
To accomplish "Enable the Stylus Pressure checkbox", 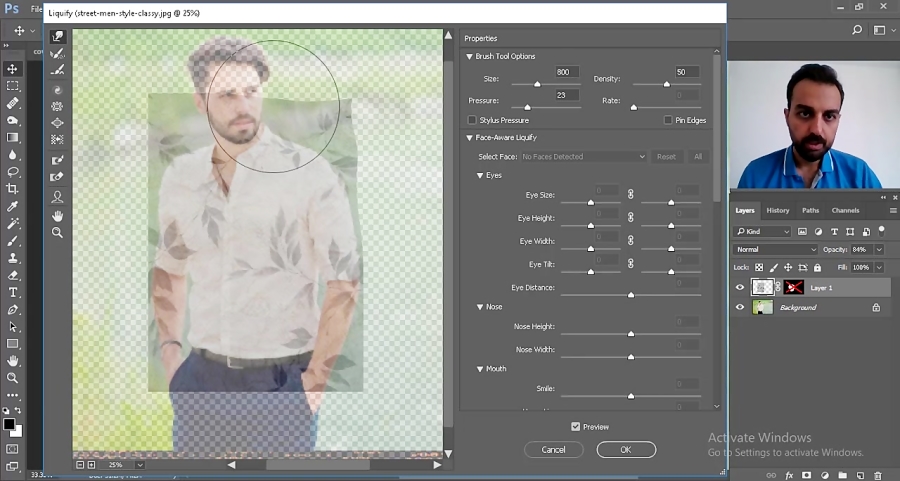I will 472,120.
